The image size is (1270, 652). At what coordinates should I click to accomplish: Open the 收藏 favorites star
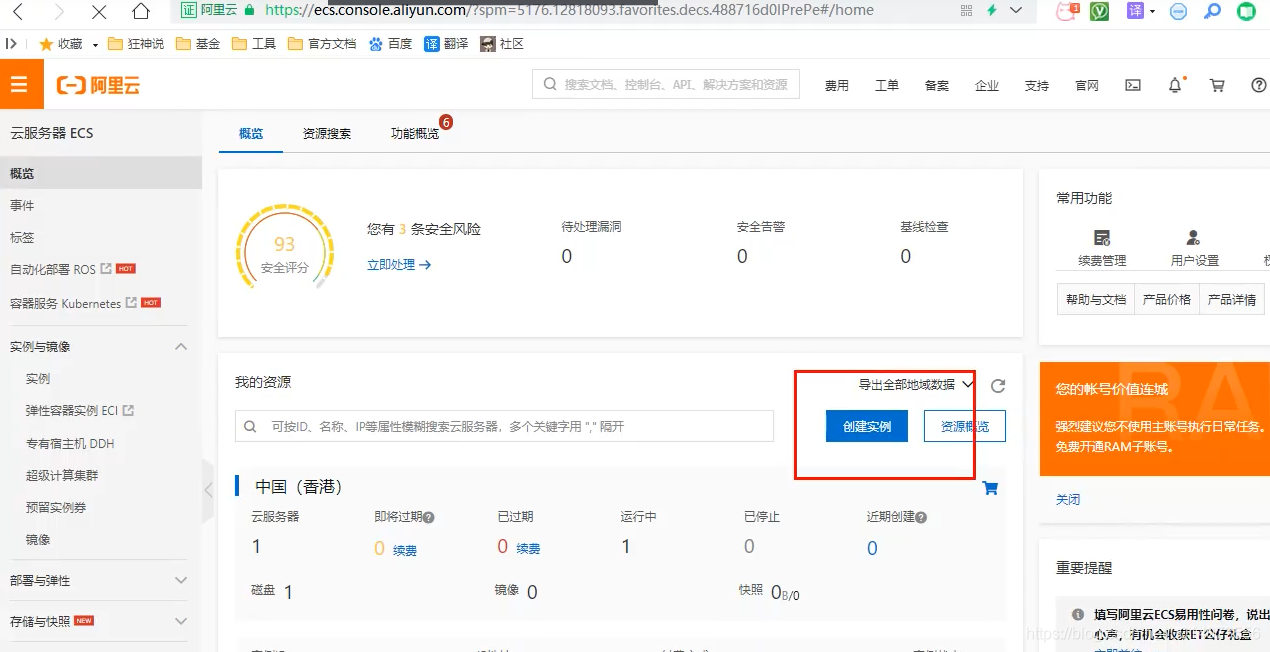point(46,44)
